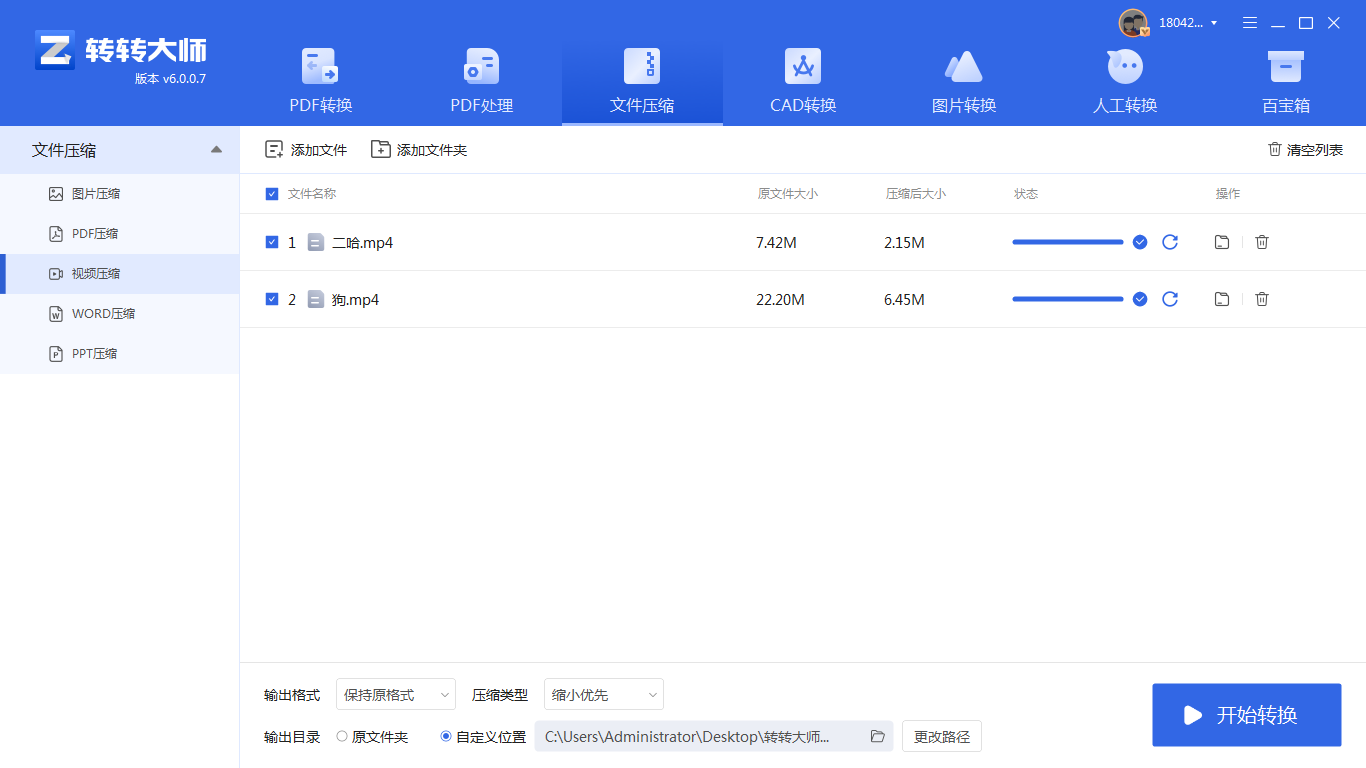The width and height of the screenshot is (1366, 768).
Task: Click the file name 二哈.mp4
Action: (x=362, y=243)
